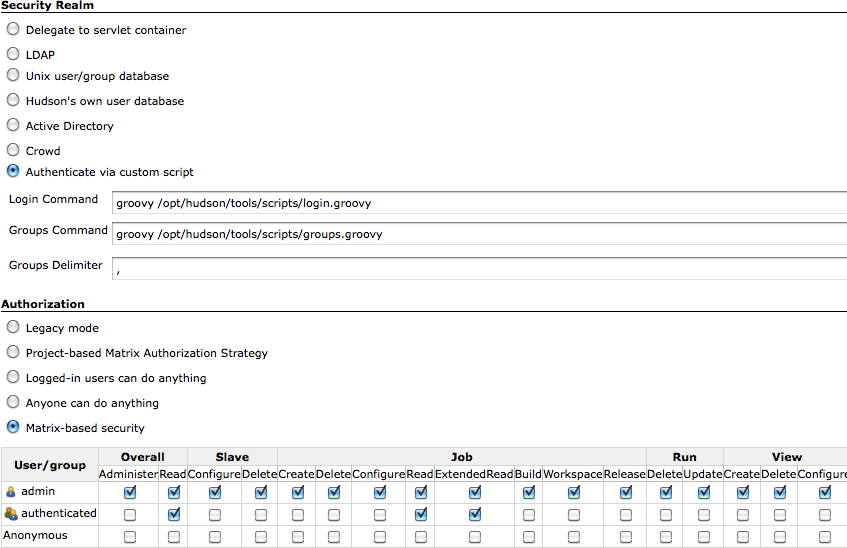847x548 pixels.
Task: Select Active Directory realm
Action: pyautogui.click(x=13, y=125)
